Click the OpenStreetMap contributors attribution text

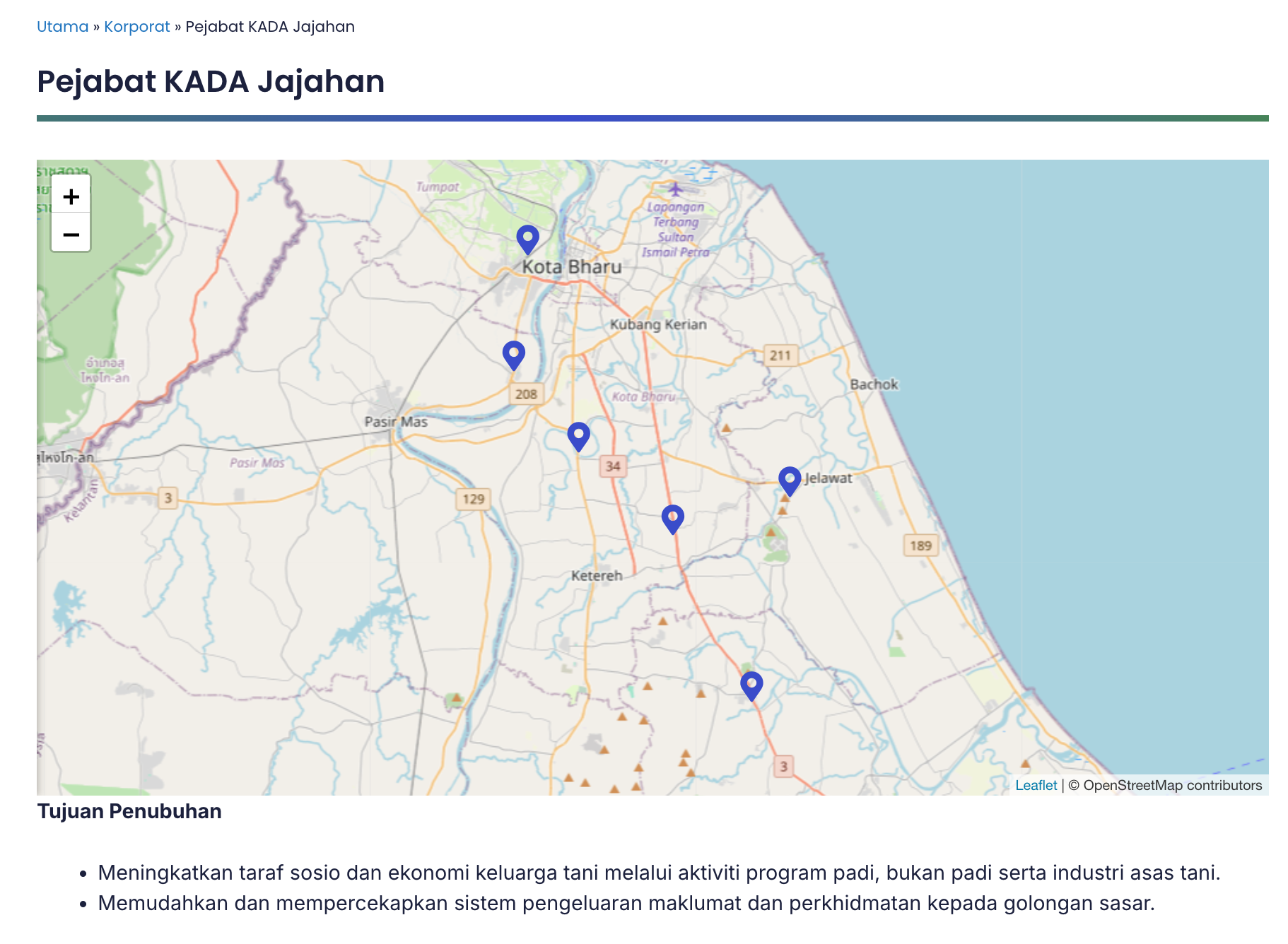1171,785
